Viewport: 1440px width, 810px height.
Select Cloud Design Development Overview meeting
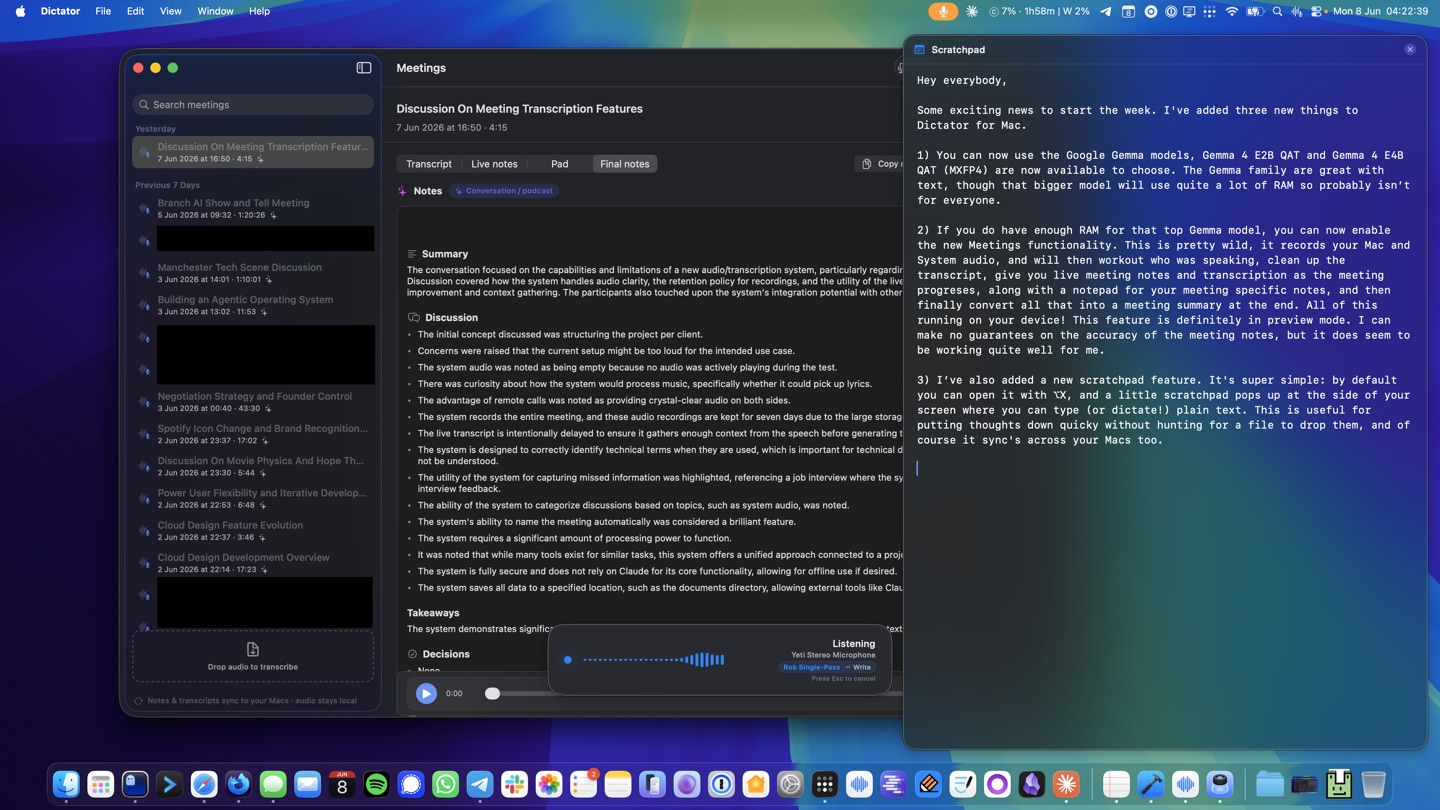pyautogui.click(x=253, y=563)
